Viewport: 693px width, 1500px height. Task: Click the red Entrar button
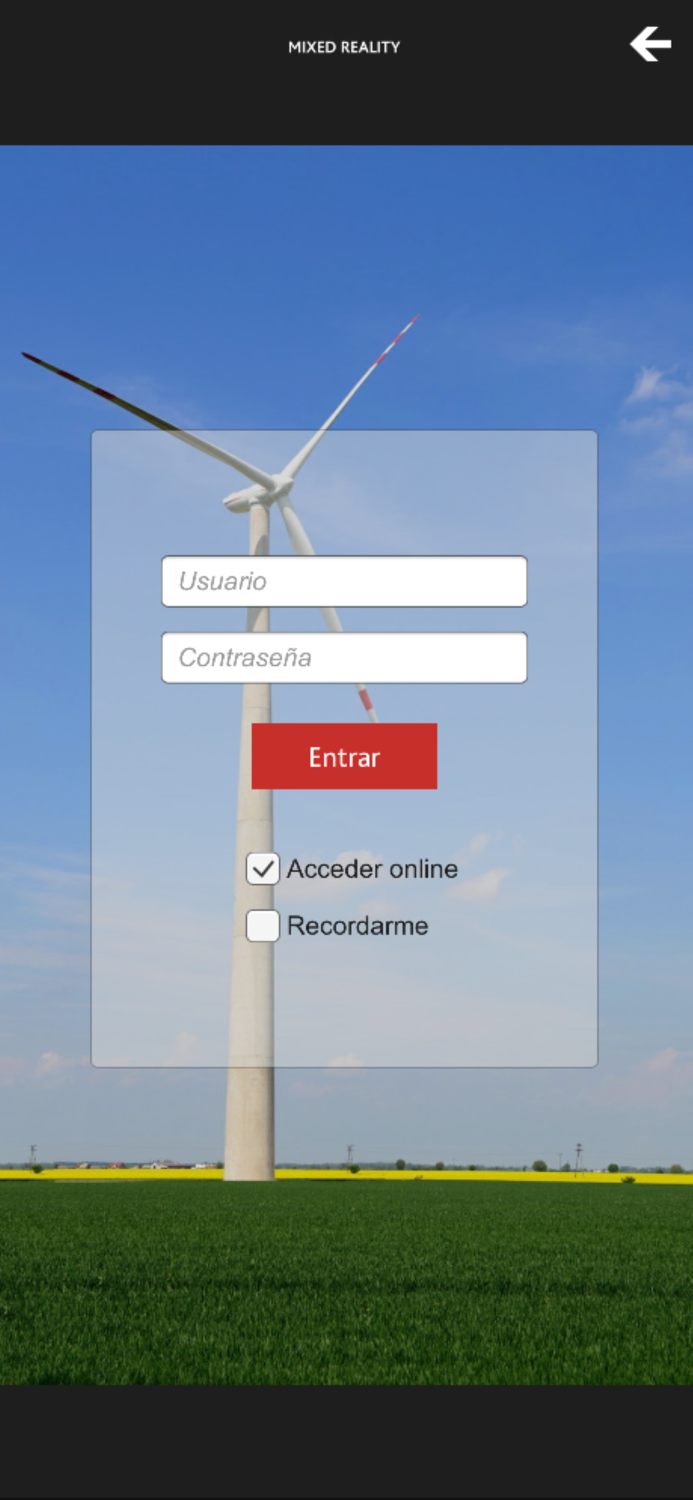coord(344,756)
